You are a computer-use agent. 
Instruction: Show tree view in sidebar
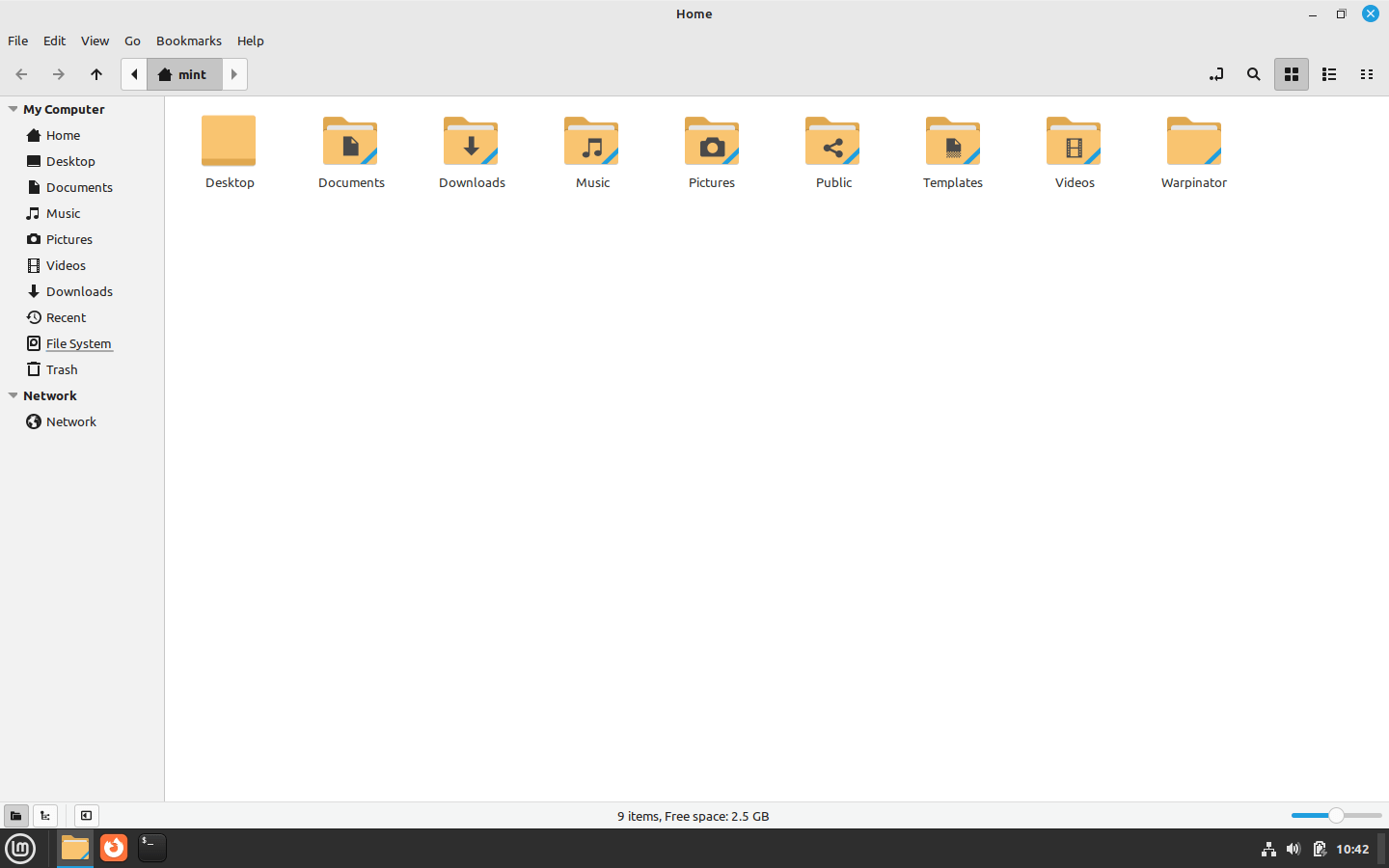point(45,816)
